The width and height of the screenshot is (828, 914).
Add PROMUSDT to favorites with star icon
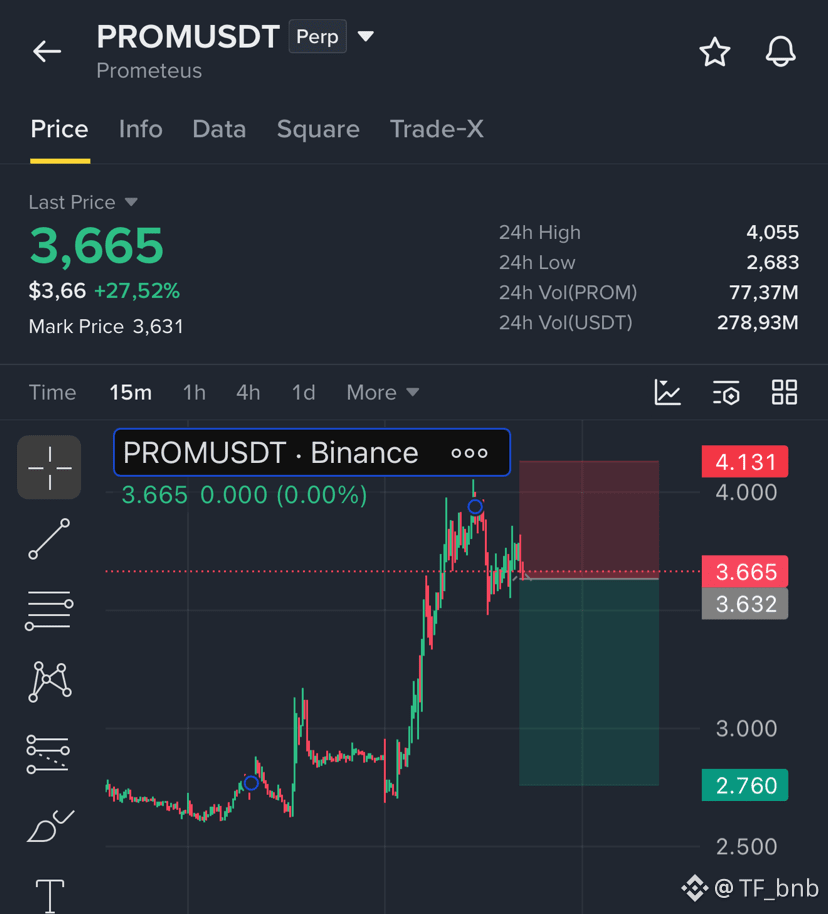tap(714, 52)
